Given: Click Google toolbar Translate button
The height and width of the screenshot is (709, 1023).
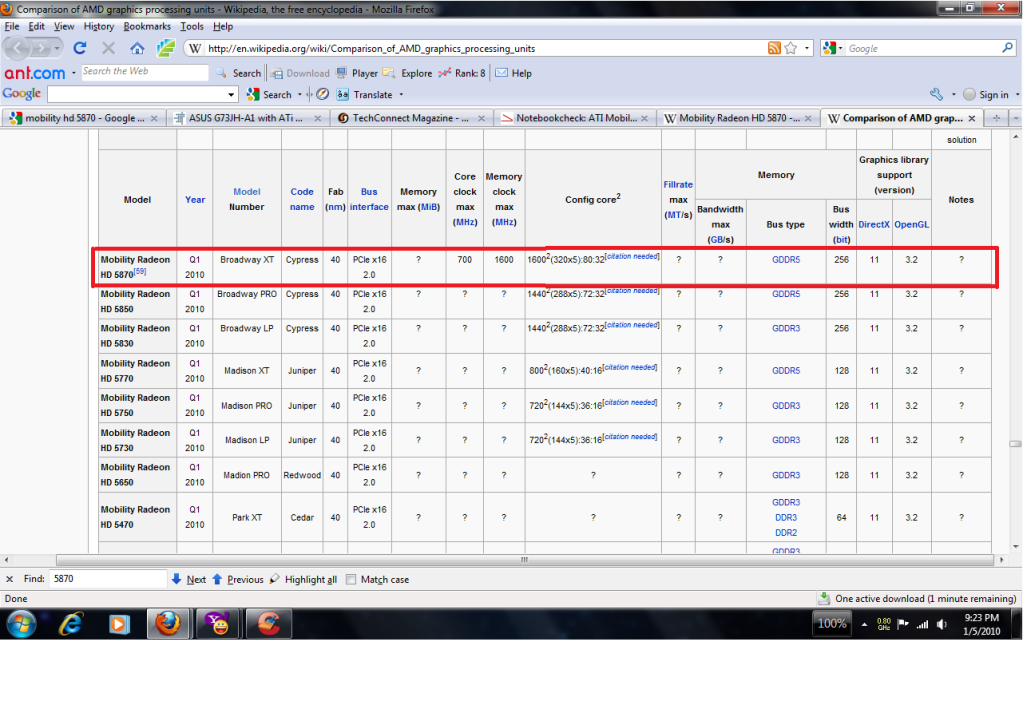Looking at the screenshot, I should (365, 95).
